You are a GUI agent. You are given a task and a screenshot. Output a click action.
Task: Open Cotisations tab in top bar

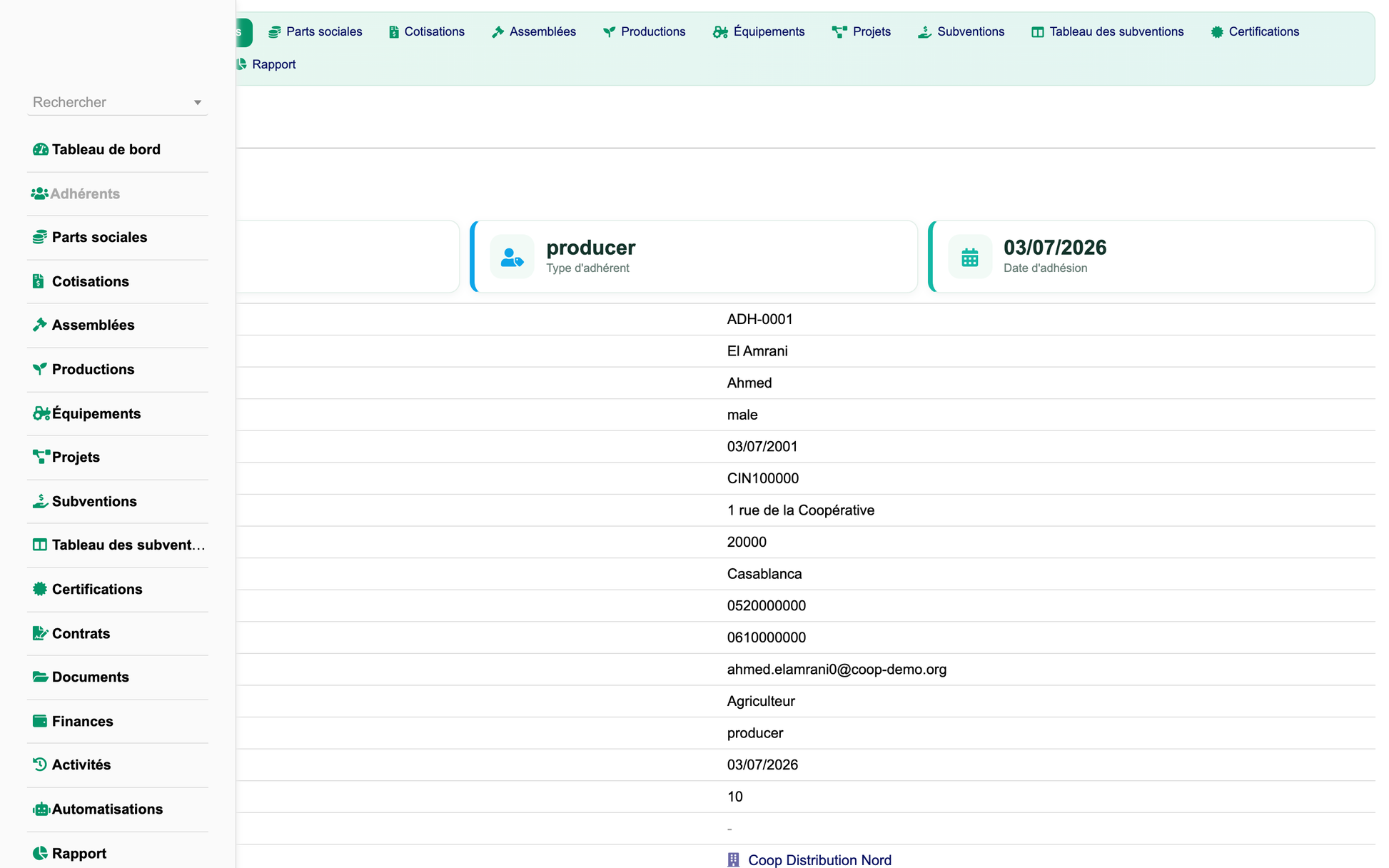point(427,32)
